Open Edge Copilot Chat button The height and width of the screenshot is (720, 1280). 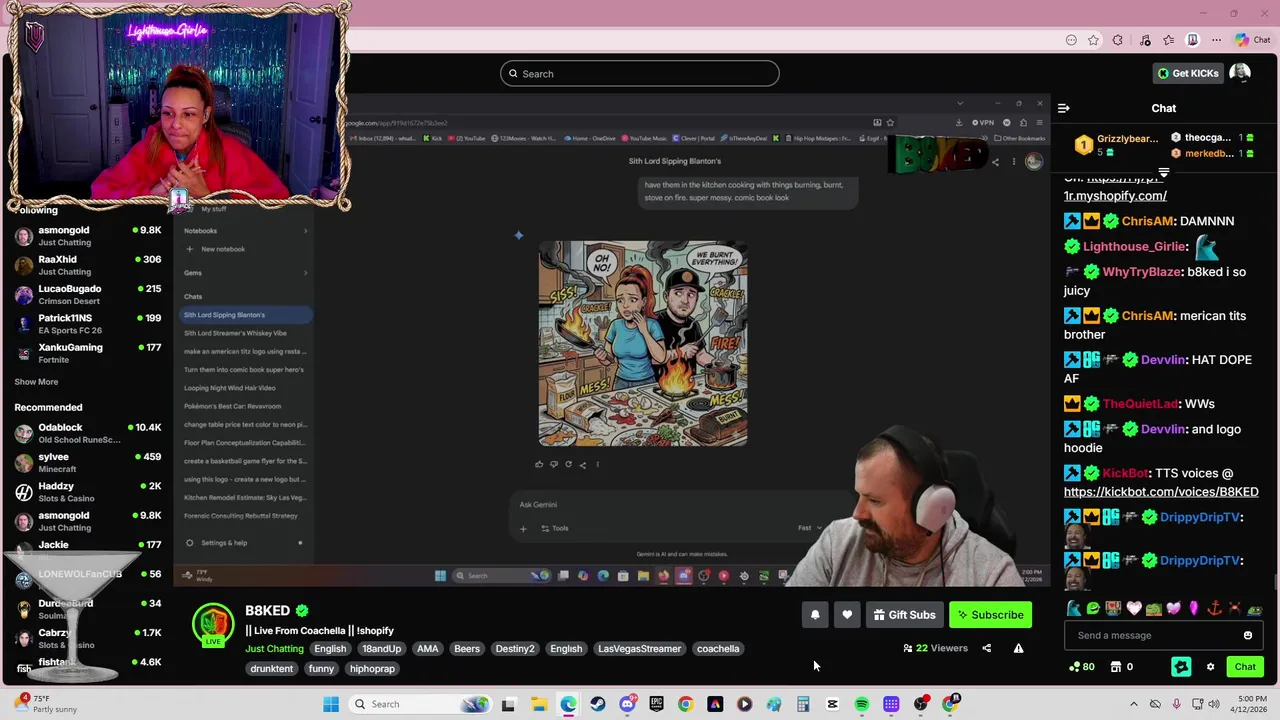point(1251,40)
